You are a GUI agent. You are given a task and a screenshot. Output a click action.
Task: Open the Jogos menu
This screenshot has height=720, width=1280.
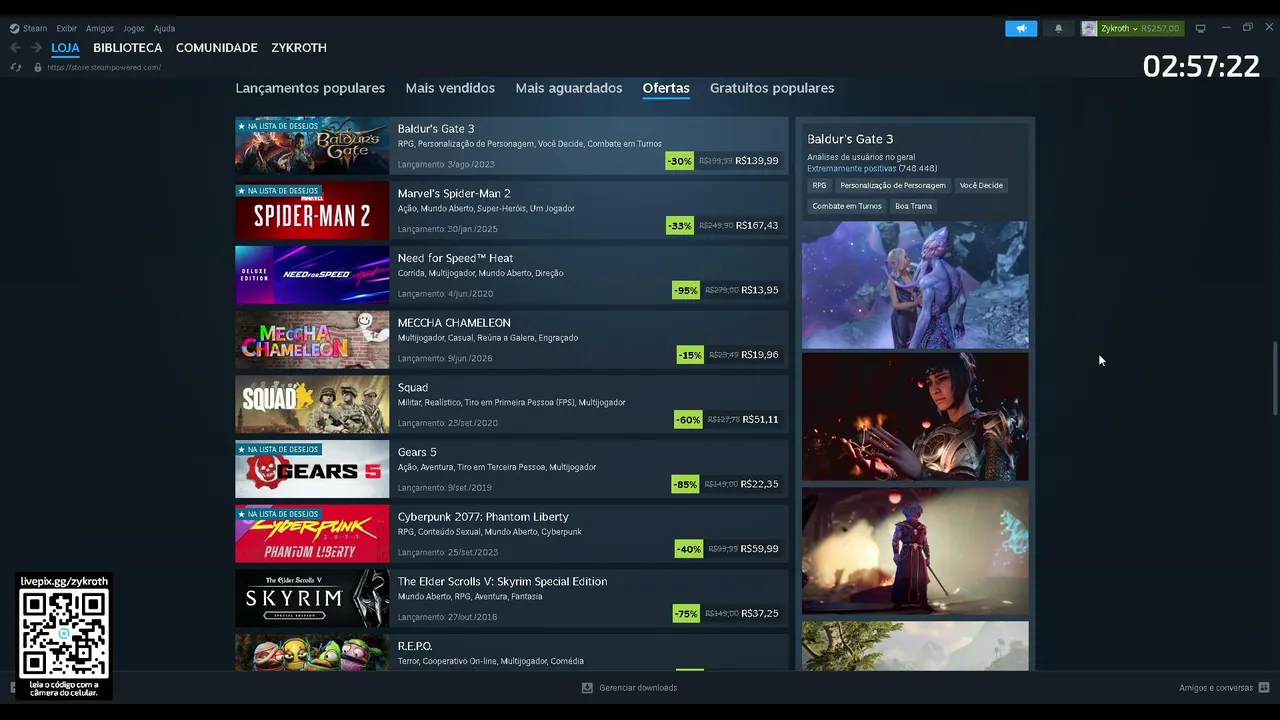[x=133, y=28]
